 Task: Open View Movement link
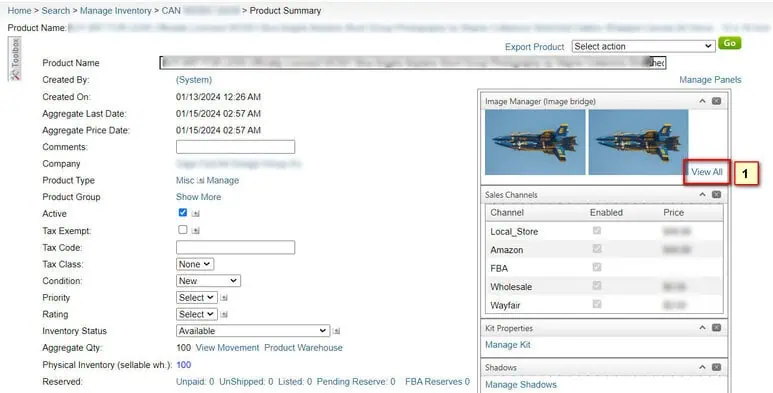tap(227, 348)
